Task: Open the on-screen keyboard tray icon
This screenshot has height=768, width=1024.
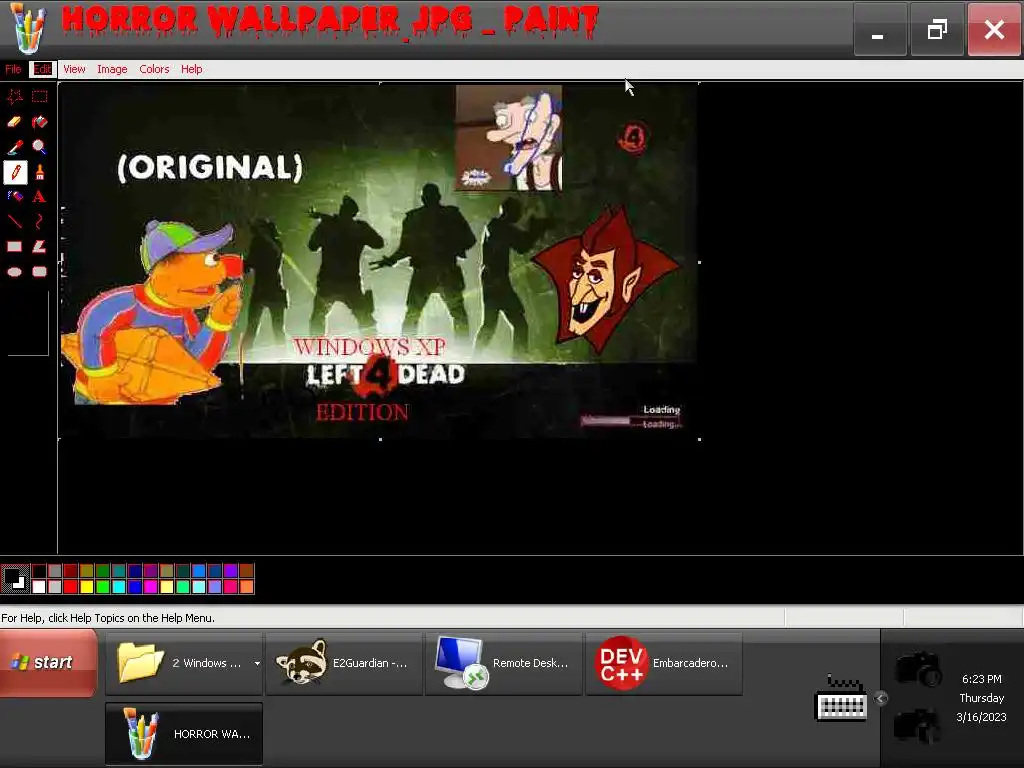Action: tap(841, 699)
